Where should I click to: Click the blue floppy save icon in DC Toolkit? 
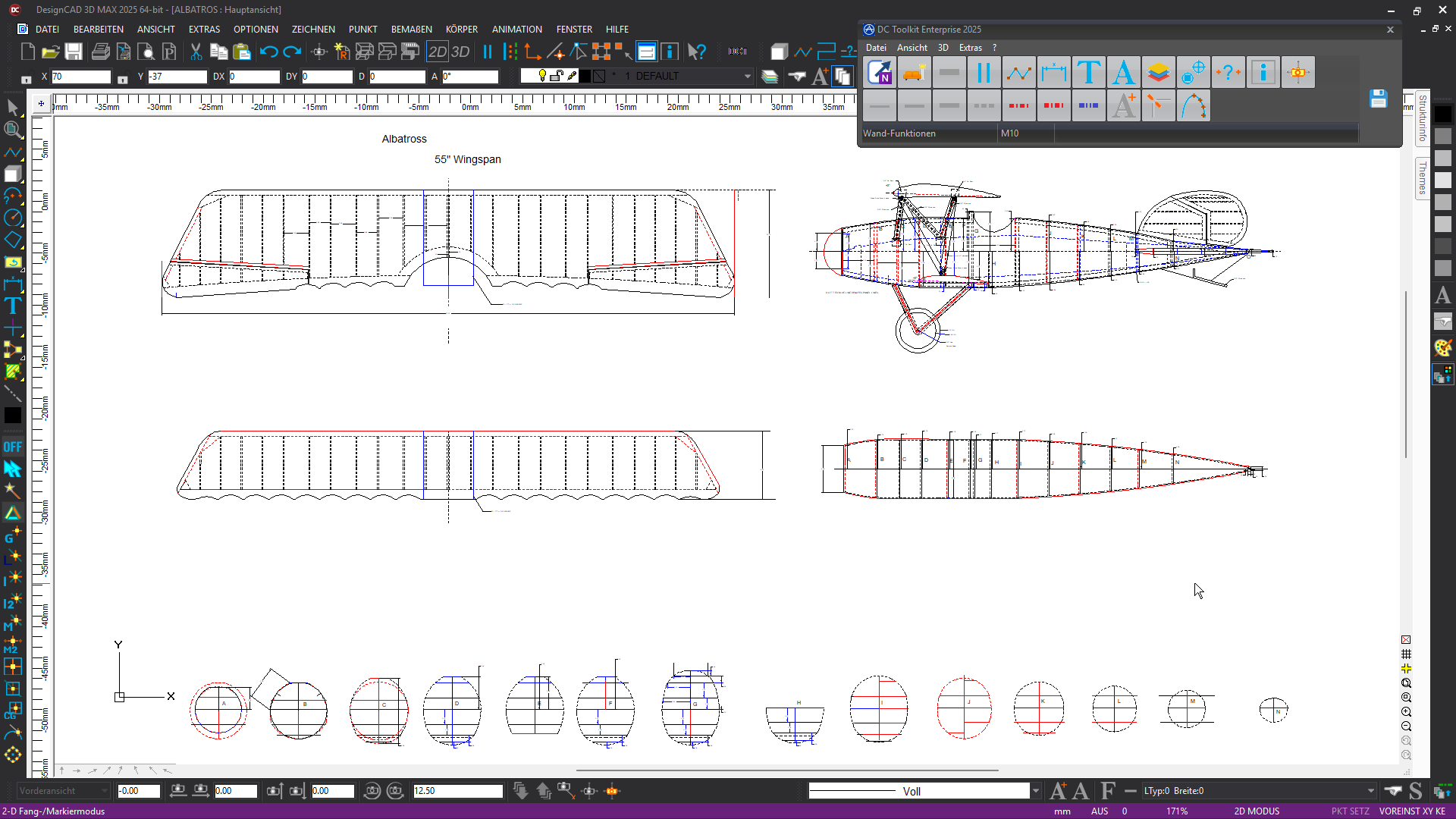[1378, 99]
